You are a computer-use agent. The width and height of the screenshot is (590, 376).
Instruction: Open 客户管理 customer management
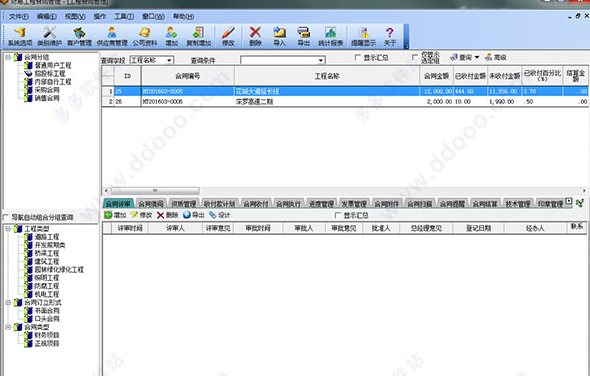tap(79, 37)
